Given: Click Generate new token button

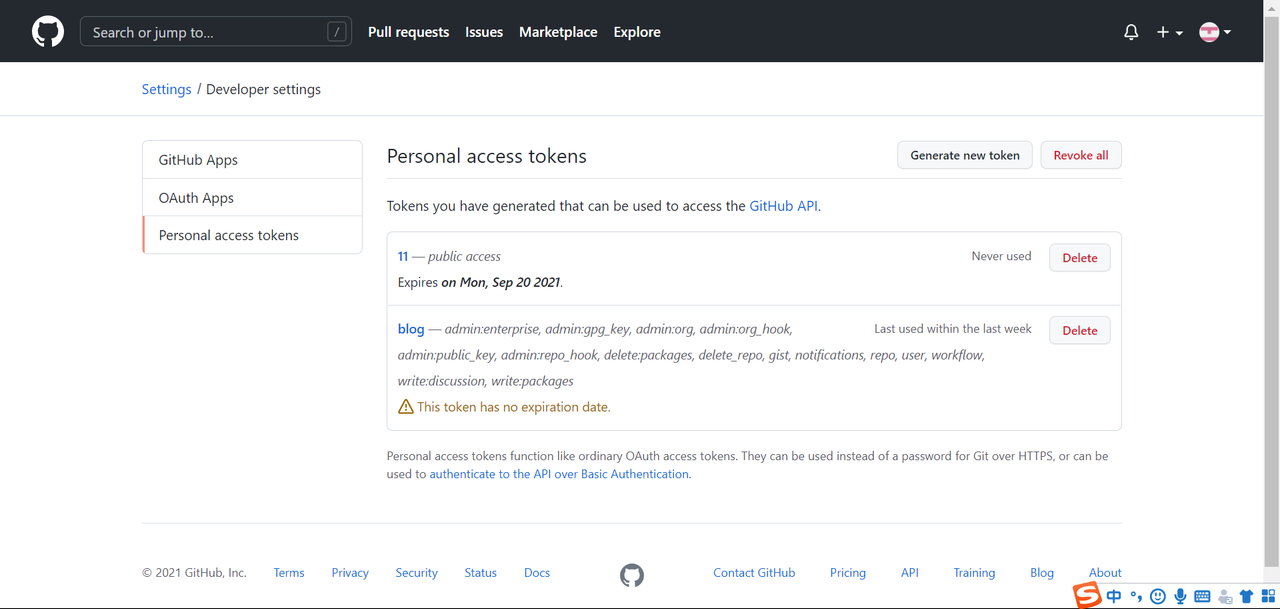Looking at the screenshot, I should (x=965, y=155).
